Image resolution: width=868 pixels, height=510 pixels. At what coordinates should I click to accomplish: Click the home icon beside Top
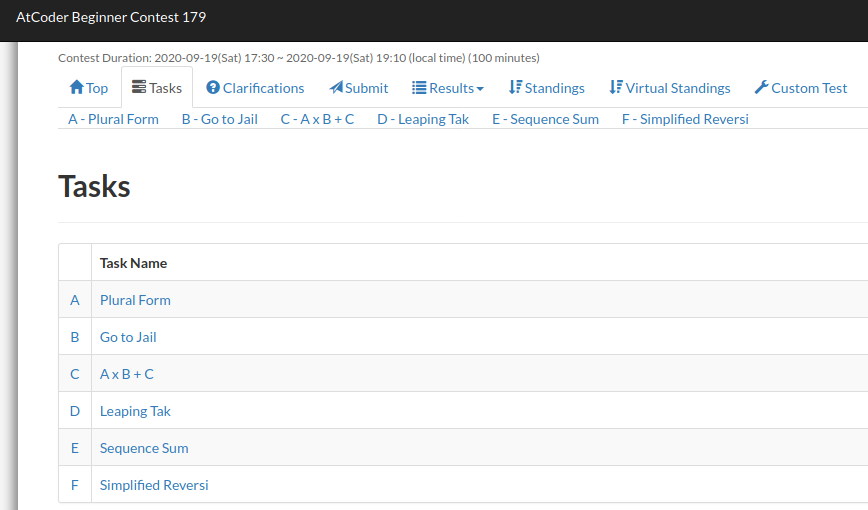tap(76, 88)
